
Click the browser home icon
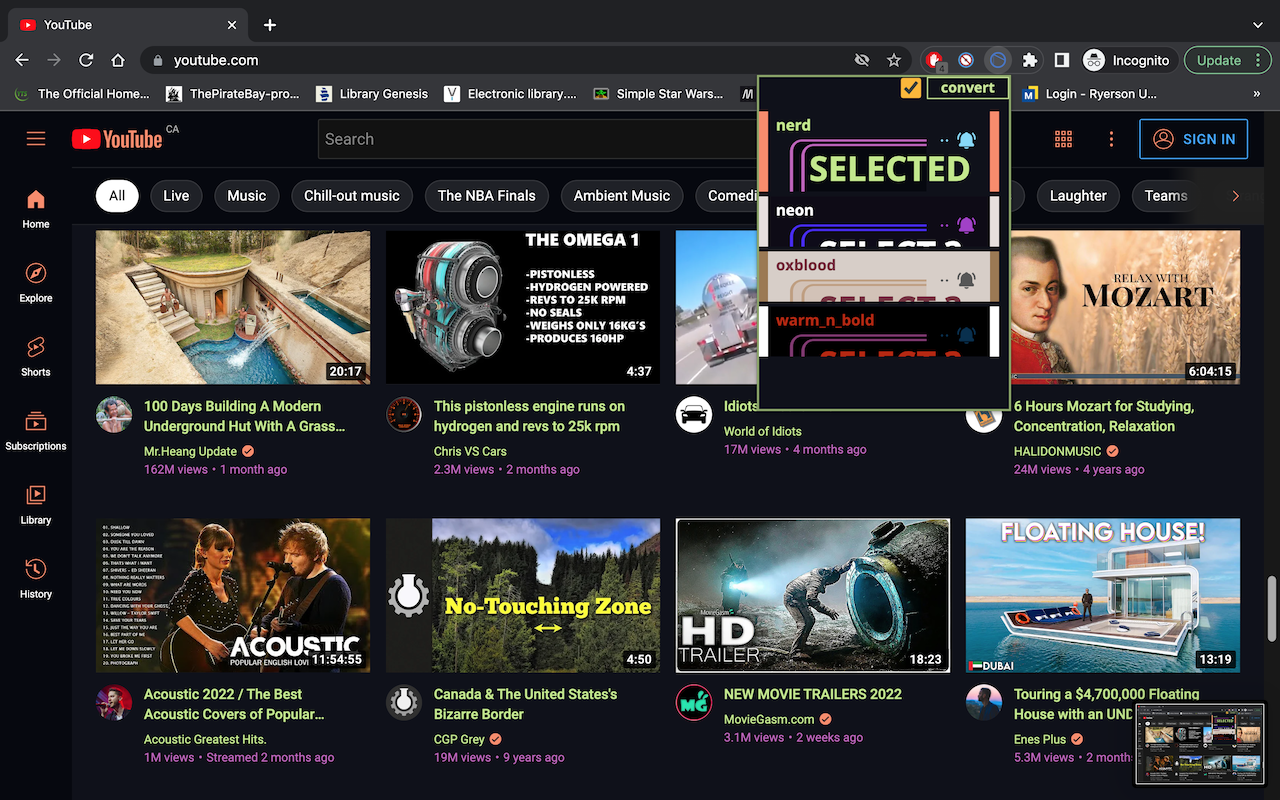[x=118, y=60]
